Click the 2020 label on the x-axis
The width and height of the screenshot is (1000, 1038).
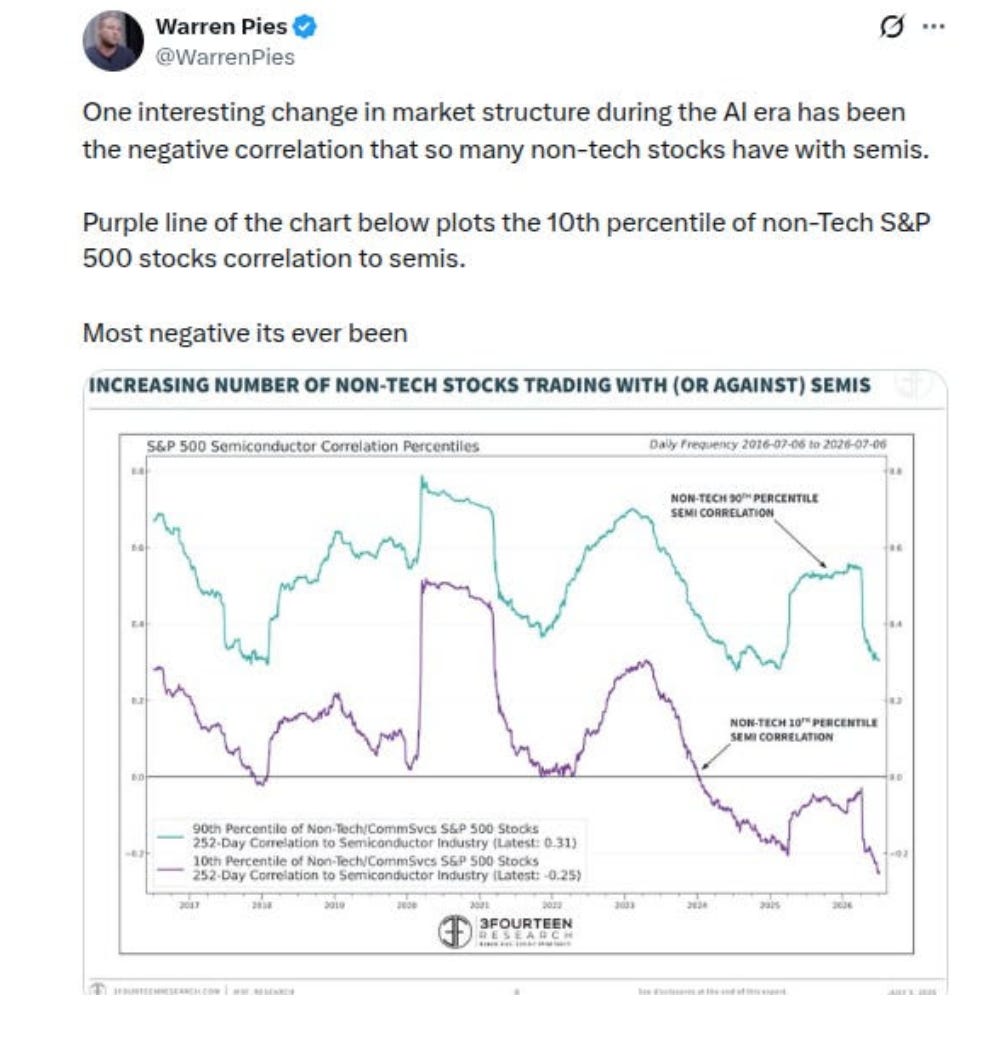tap(406, 905)
